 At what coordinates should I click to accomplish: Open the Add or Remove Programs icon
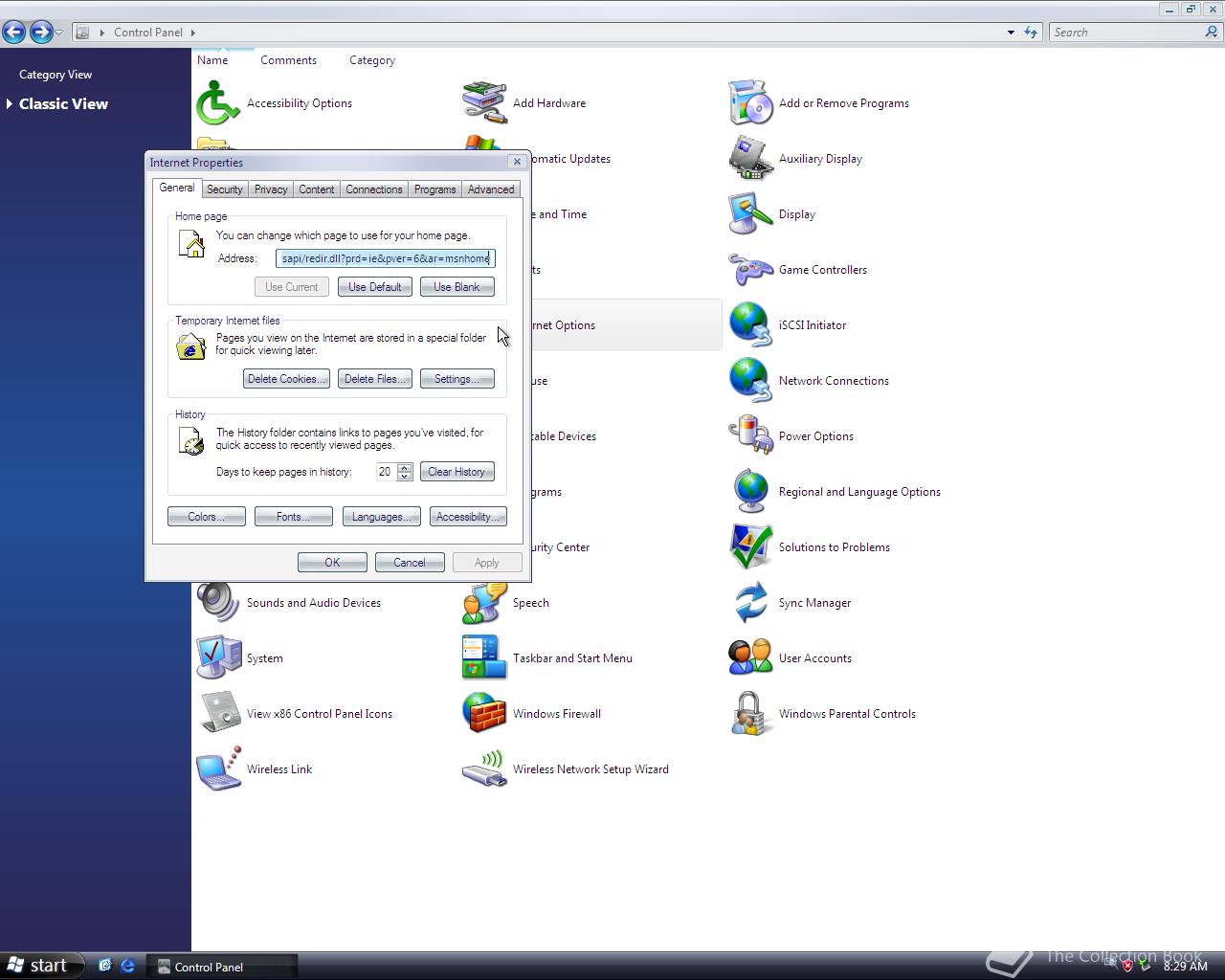click(x=750, y=103)
